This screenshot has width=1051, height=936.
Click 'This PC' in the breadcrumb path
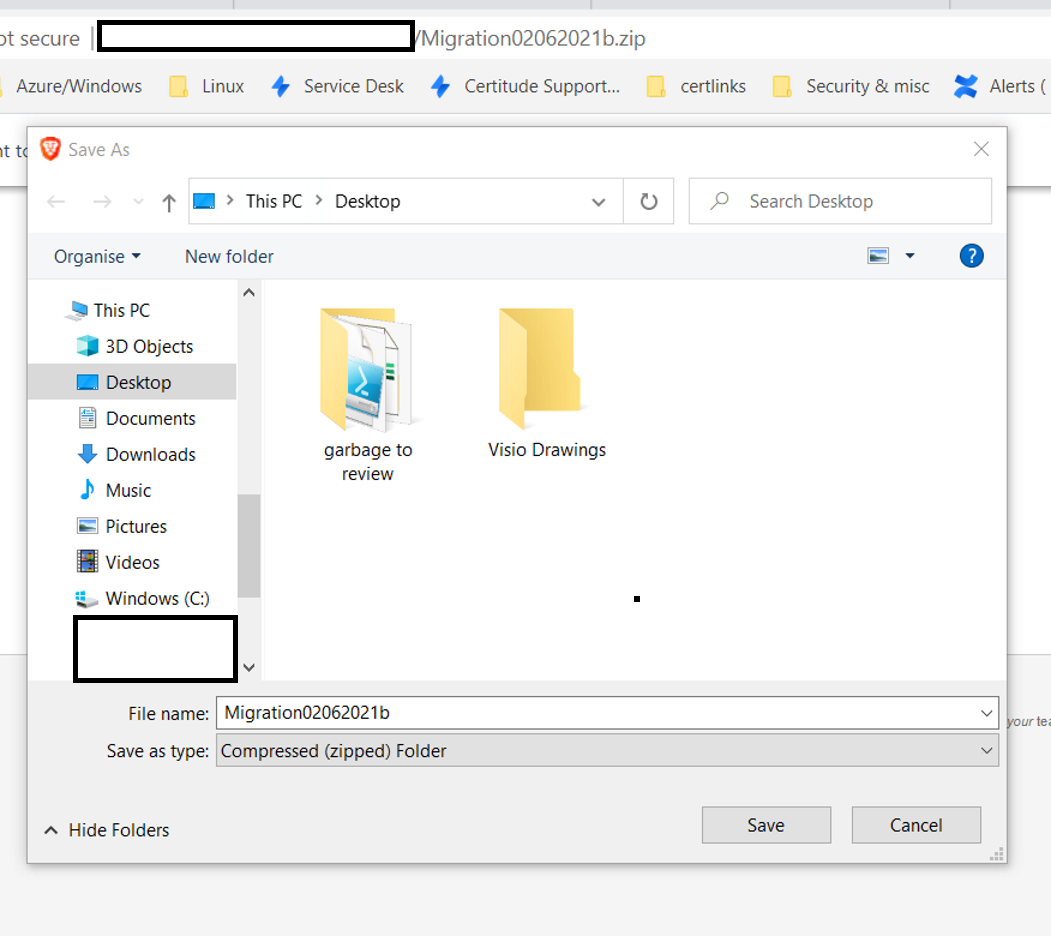coord(273,201)
